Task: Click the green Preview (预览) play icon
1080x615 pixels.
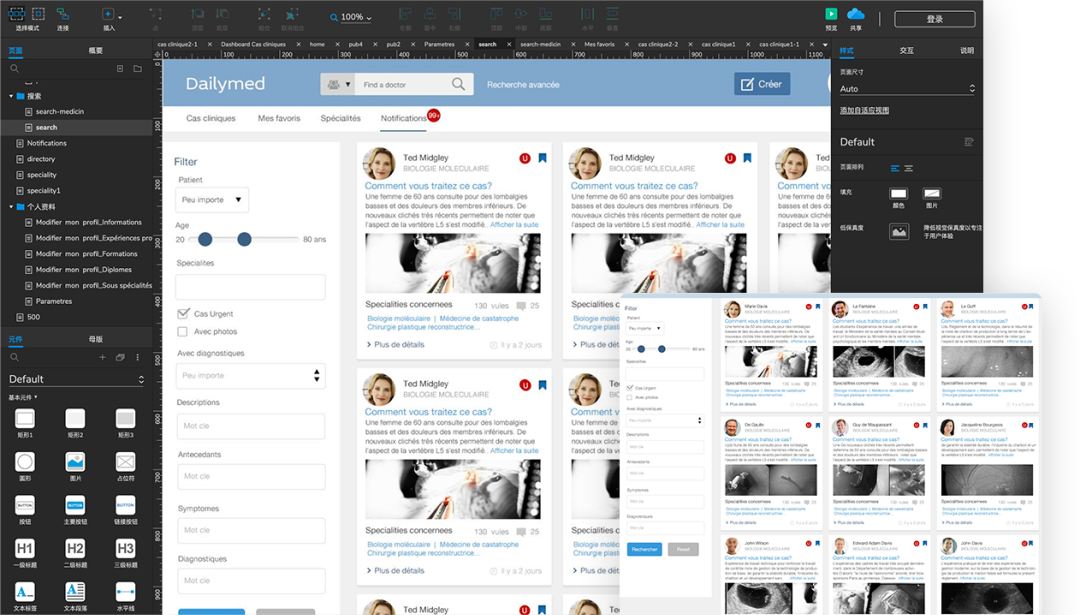Action: pos(831,14)
